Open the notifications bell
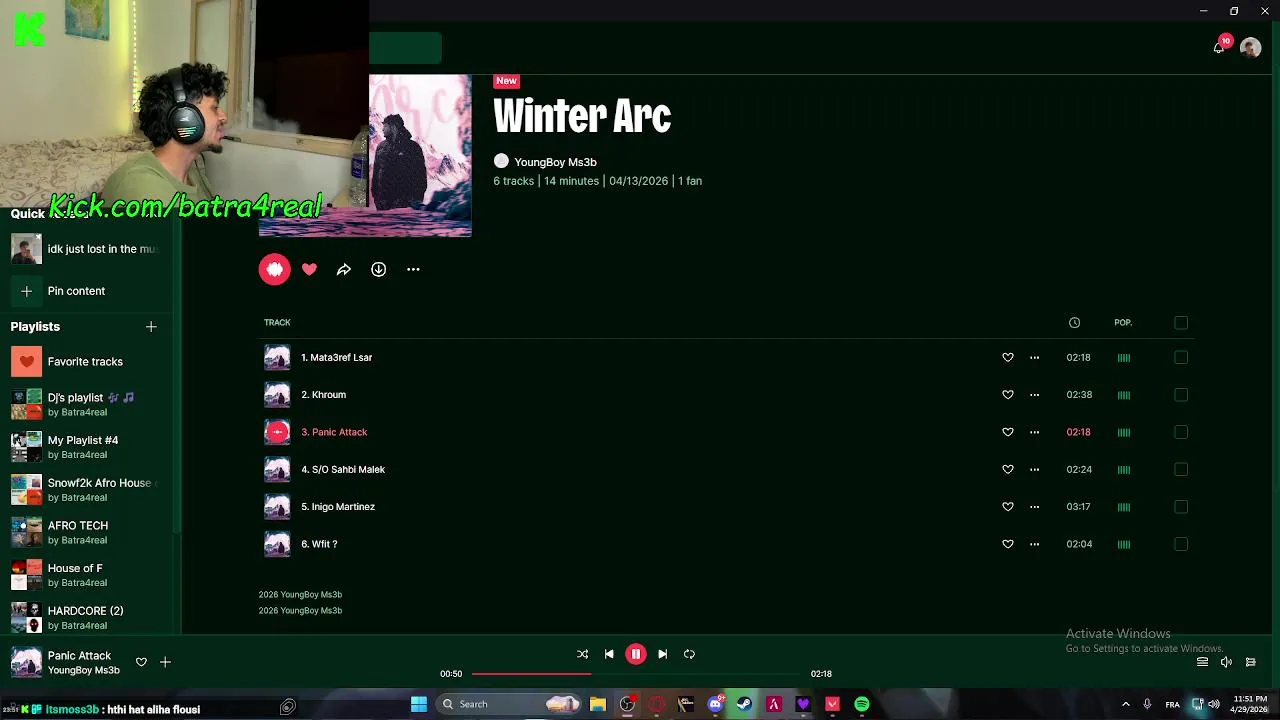The image size is (1280, 720). (1218, 47)
